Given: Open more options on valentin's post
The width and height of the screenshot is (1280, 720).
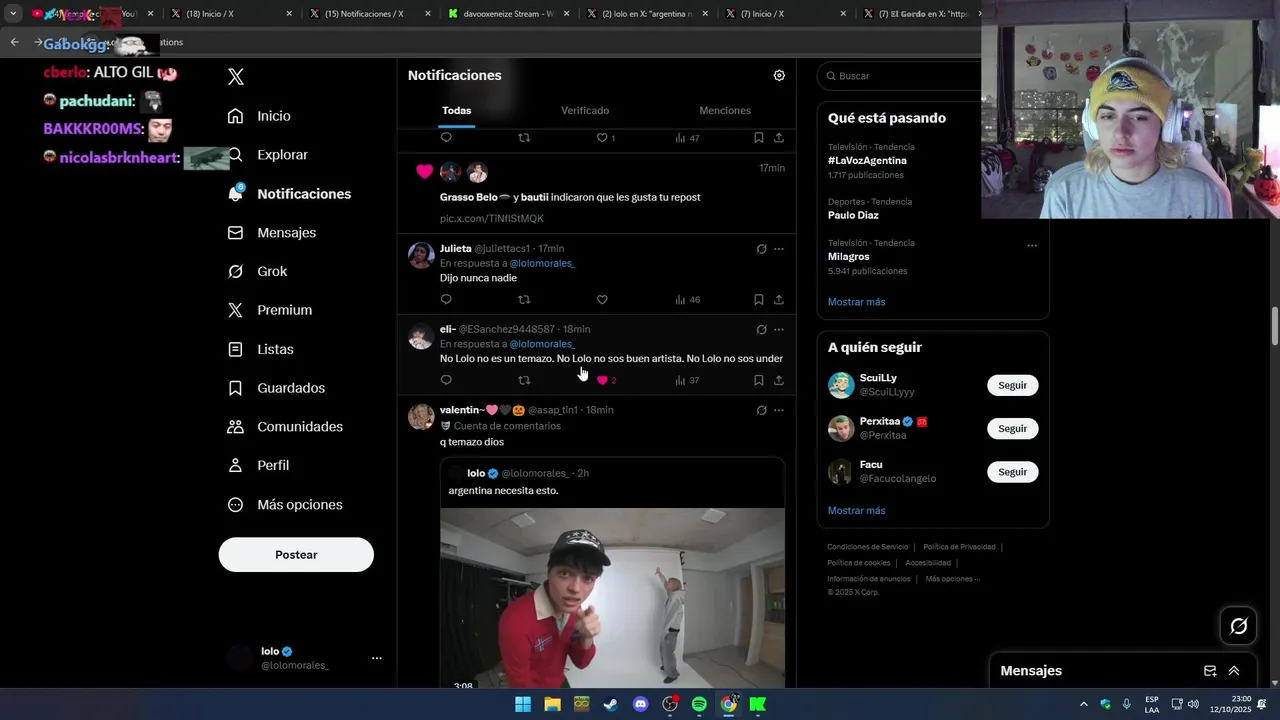Looking at the screenshot, I should pos(779,411).
